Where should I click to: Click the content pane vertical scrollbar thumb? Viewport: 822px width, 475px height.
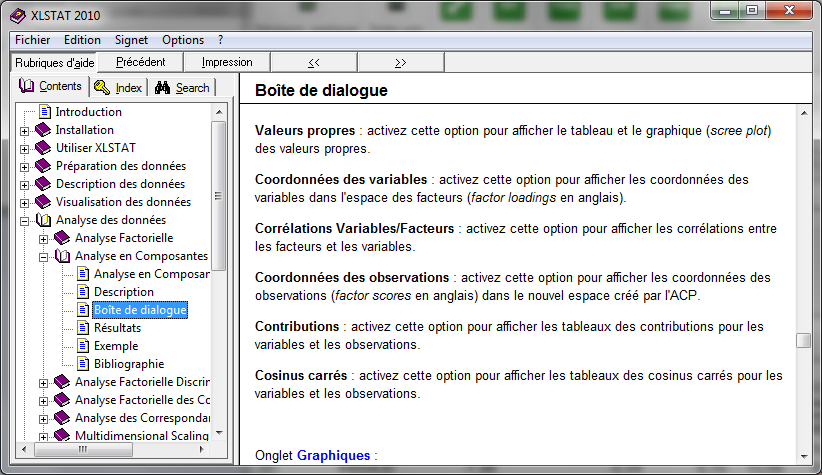[804, 340]
